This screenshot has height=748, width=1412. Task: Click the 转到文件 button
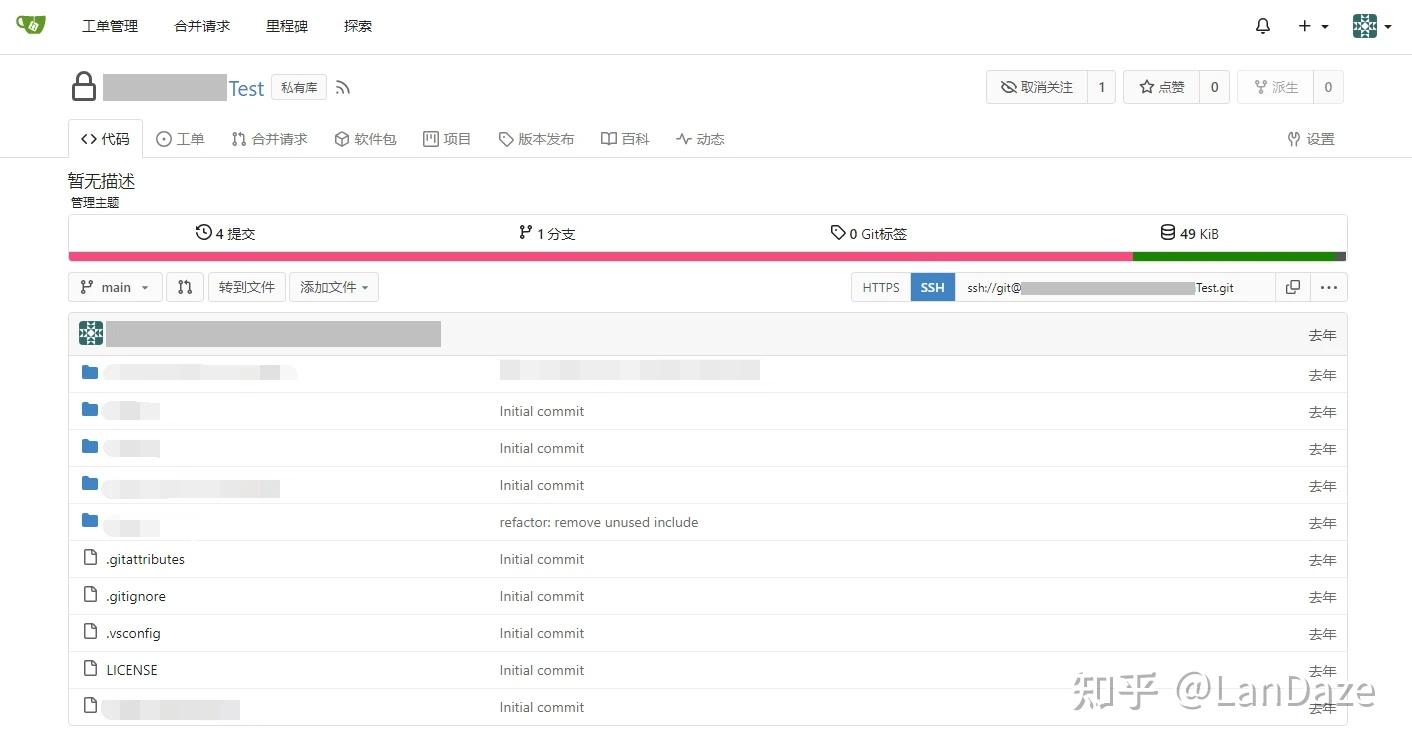247,287
